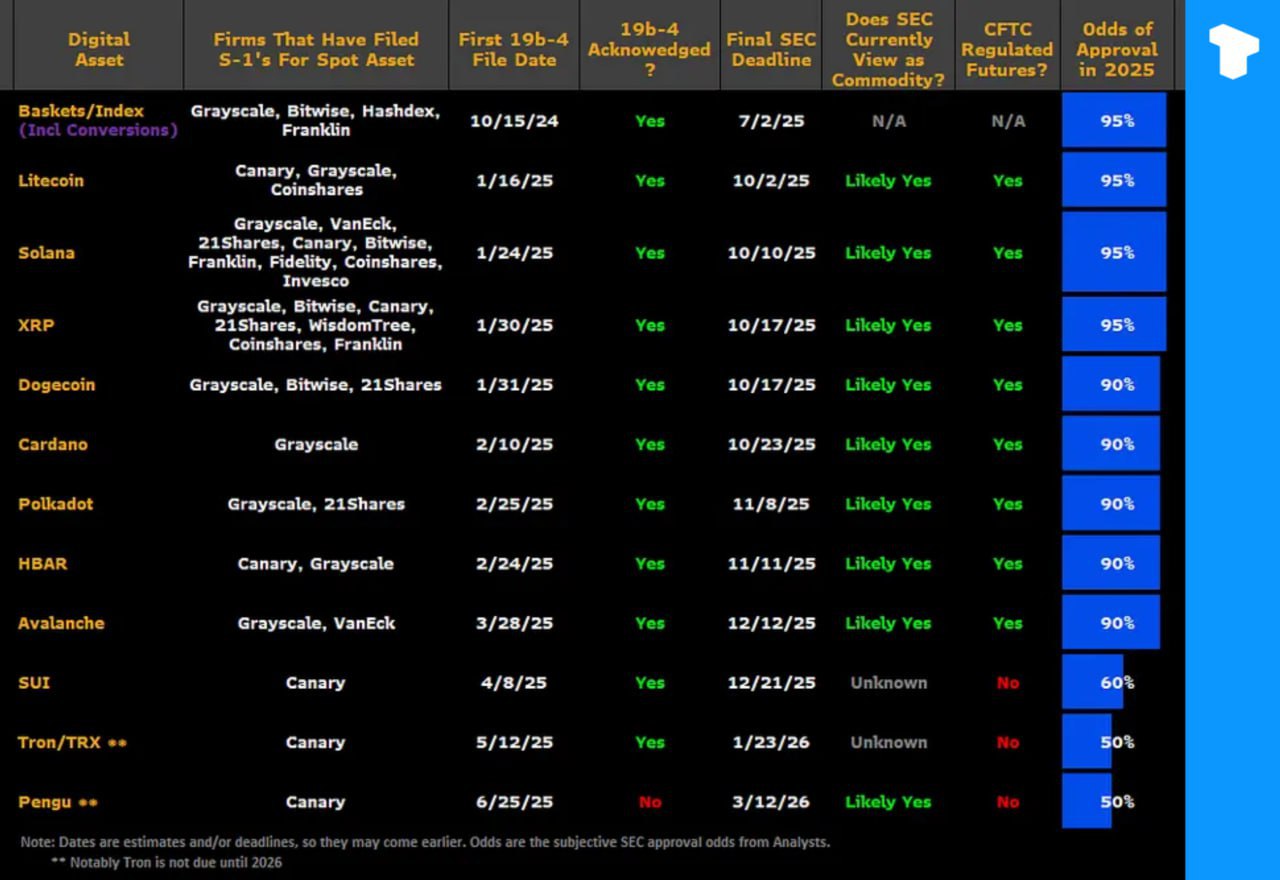Screen dimensions: 1280x880
Task: Select the "Cardano" asset name
Action: [x=53, y=444]
